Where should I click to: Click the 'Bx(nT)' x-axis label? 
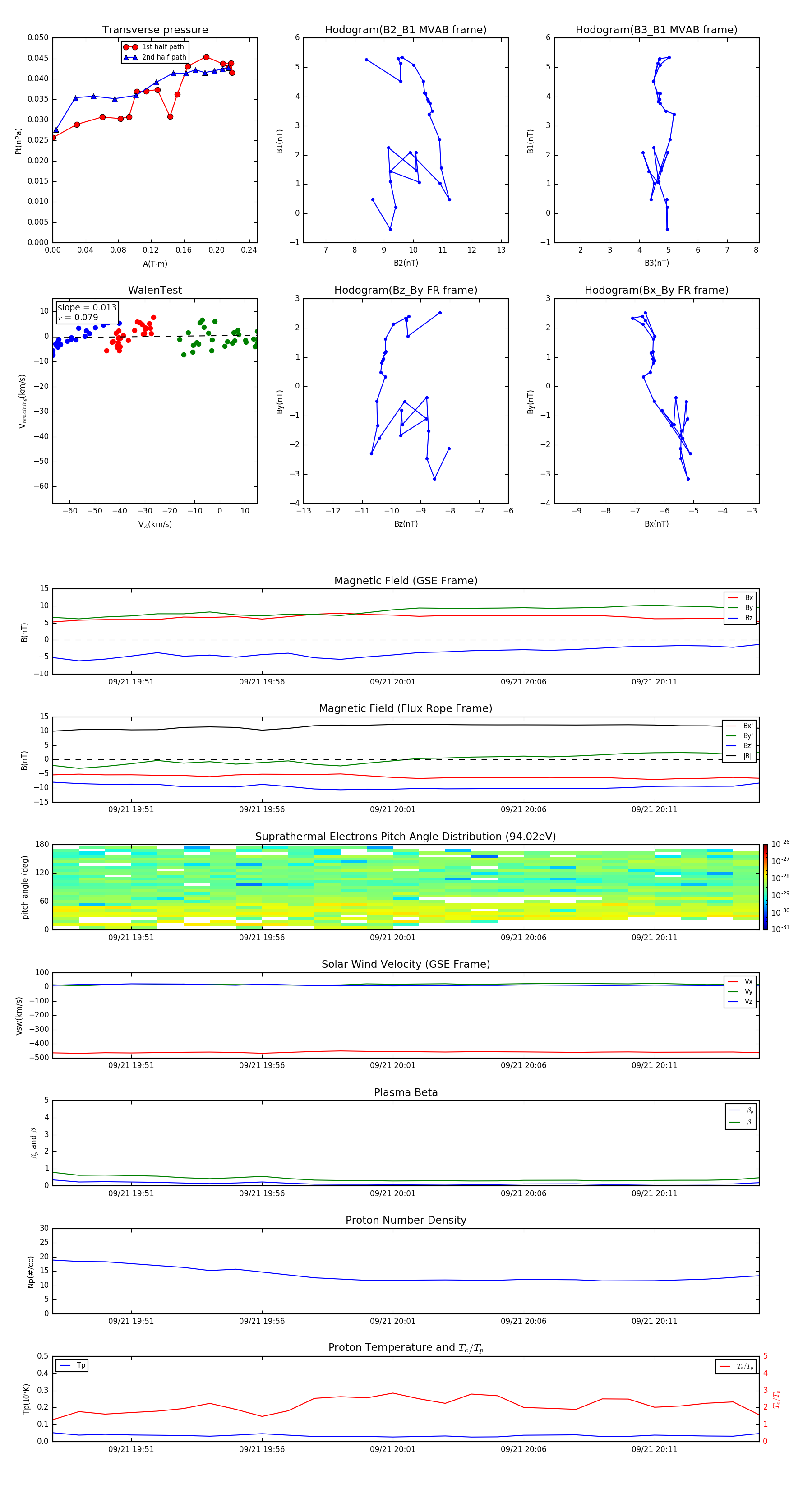tap(656, 524)
